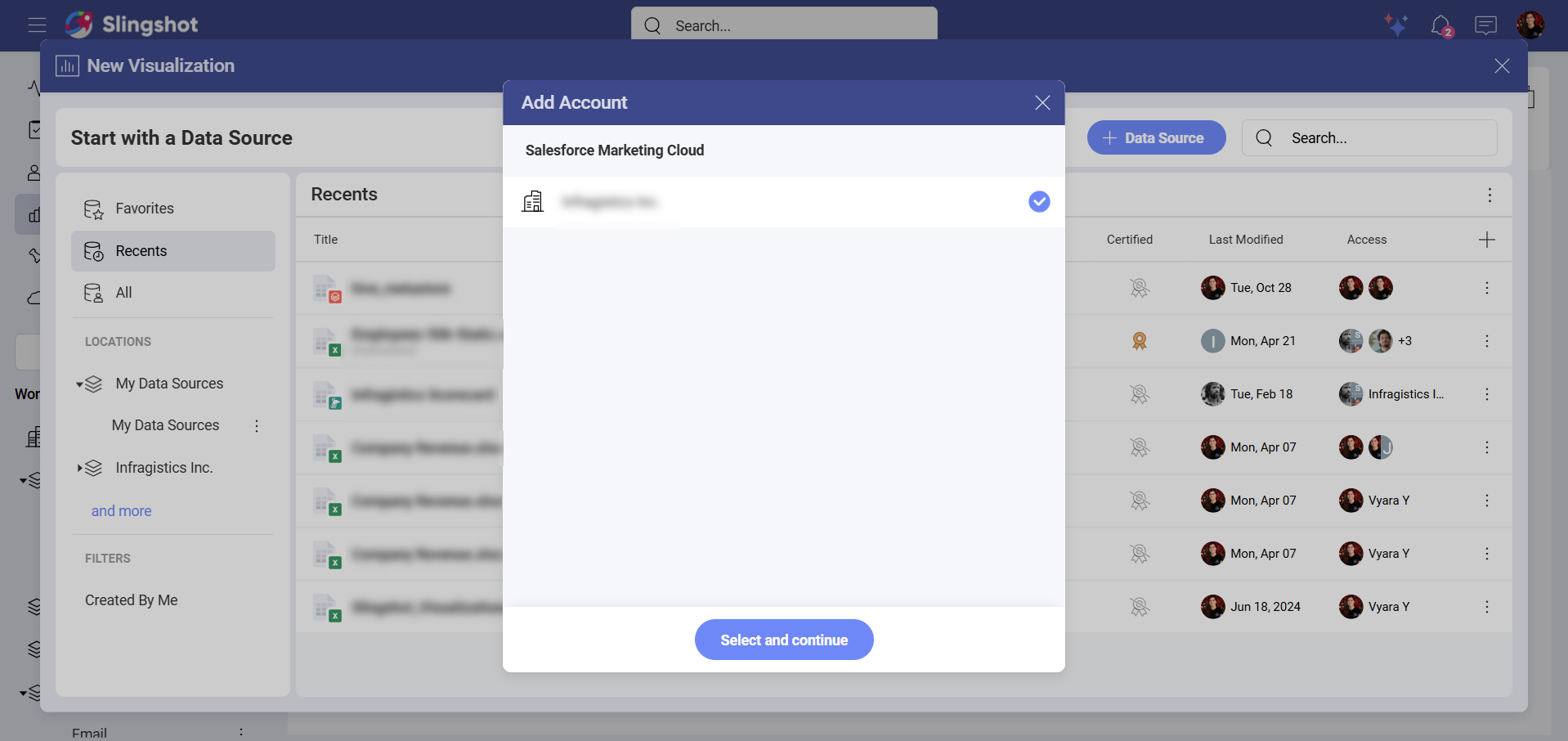Click the and more link

pyautogui.click(x=121, y=511)
